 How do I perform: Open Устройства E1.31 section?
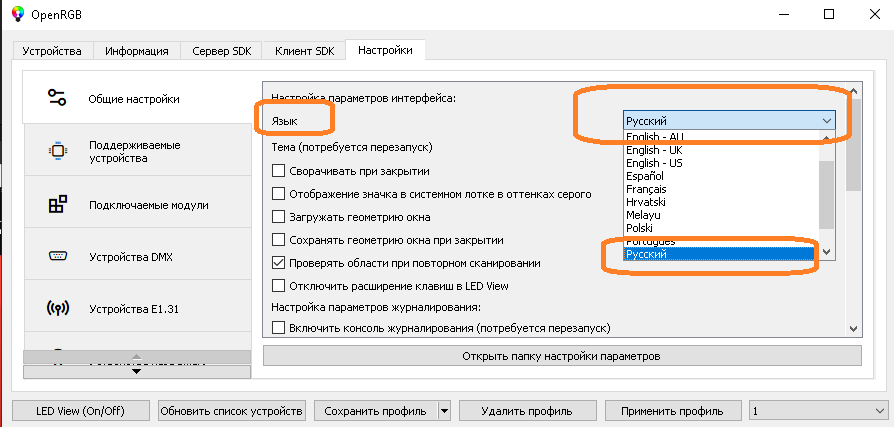click(x=137, y=308)
